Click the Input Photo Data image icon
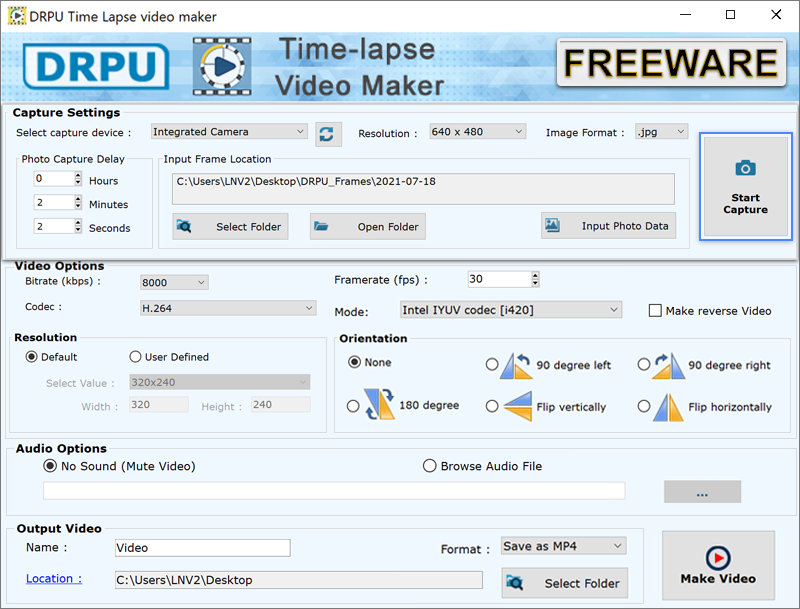 coord(552,225)
